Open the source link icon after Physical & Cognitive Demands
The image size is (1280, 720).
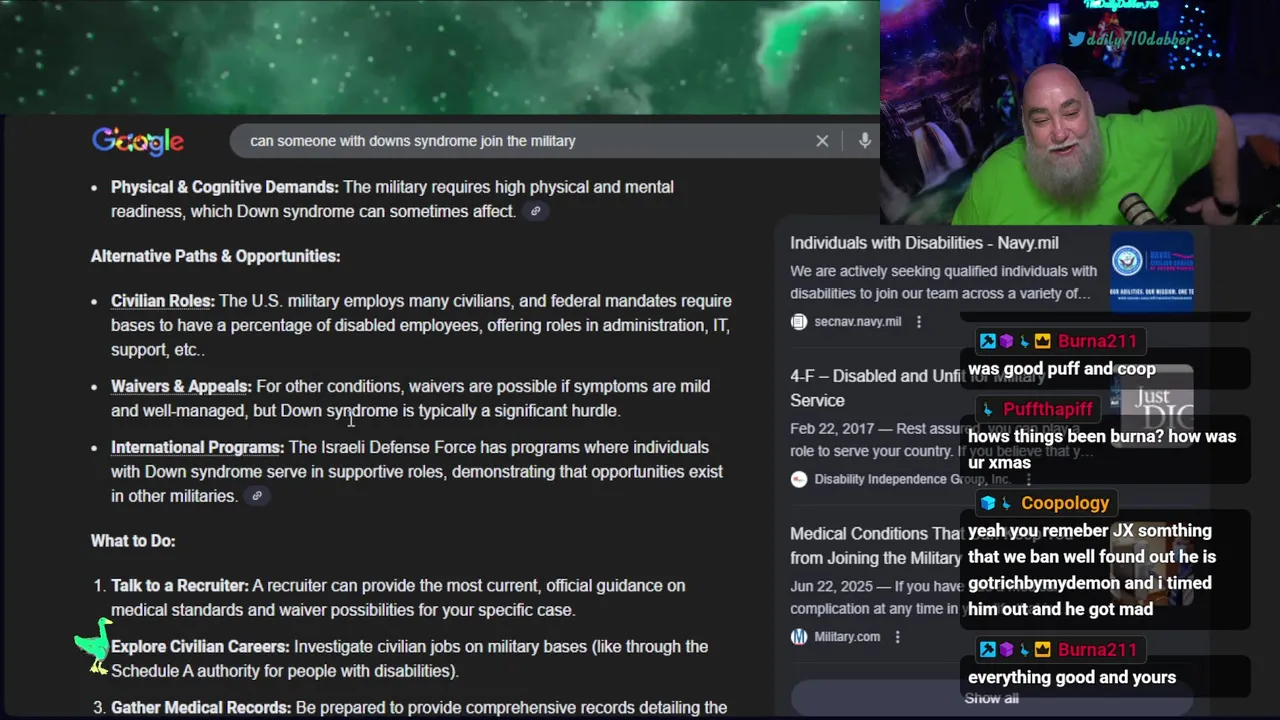pyautogui.click(x=536, y=211)
